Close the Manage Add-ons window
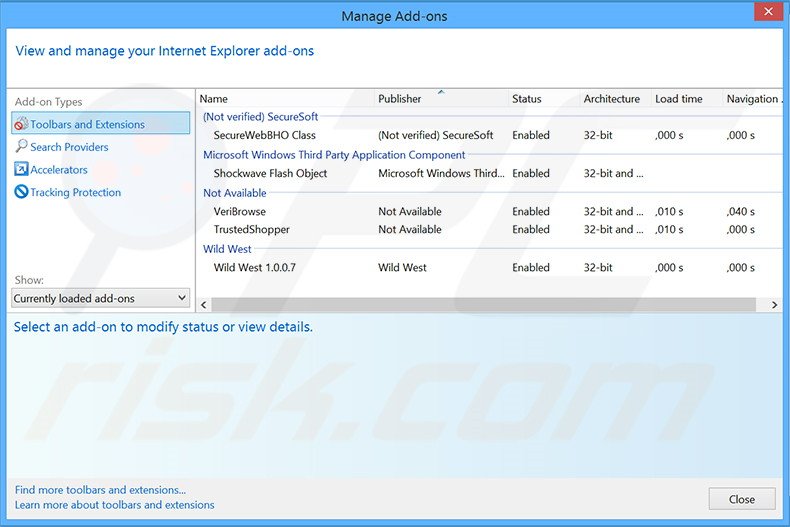Screen dimensions: 790x527 click(768, 11)
